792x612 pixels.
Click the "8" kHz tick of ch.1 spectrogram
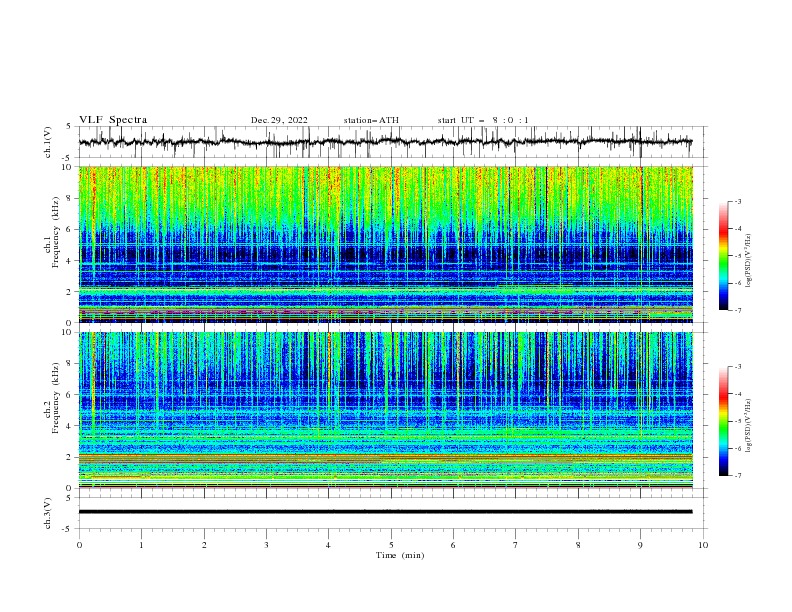pyautogui.click(x=70, y=198)
